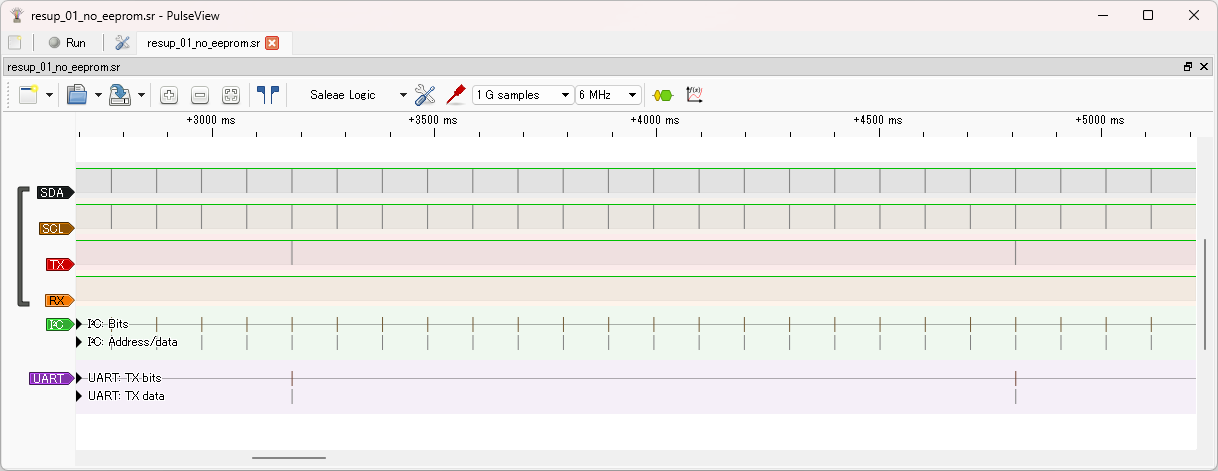
Task: Click the +3000 ms ruler mark
Action: (x=210, y=119)
